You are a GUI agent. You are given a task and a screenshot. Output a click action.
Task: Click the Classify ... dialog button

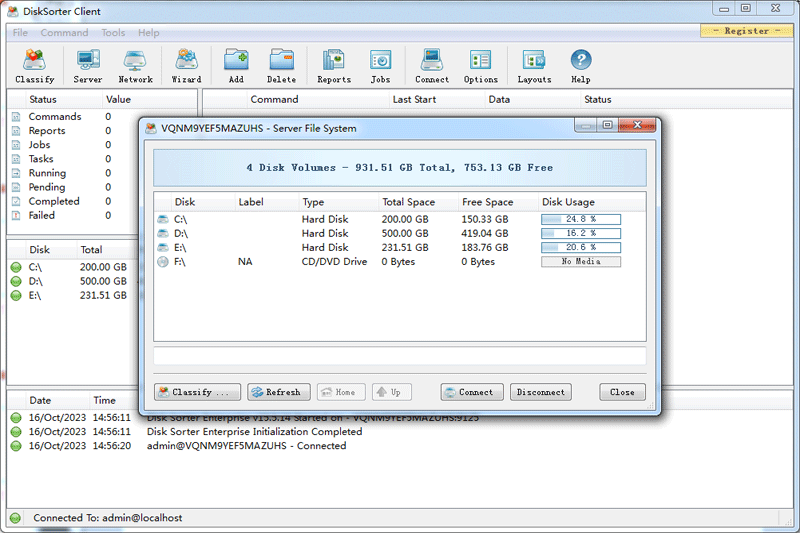(x=197, y=392)
